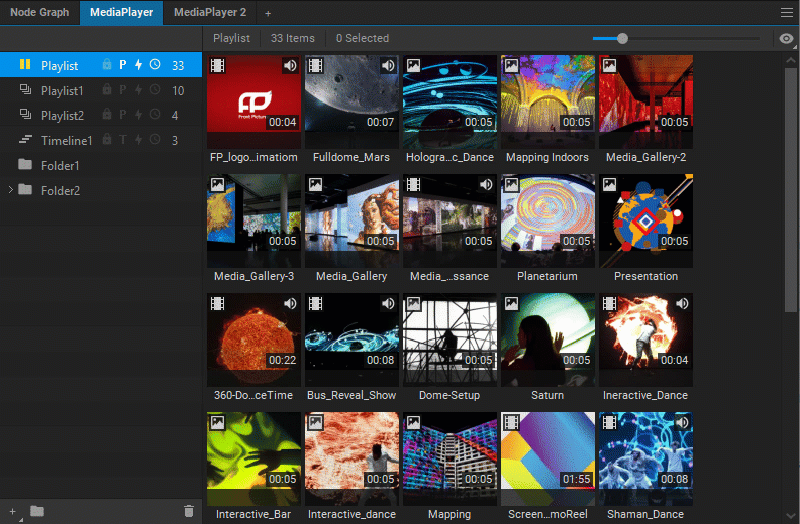
Task: Create a new folder with bottom folder icon
Action: tap(37, 511)
